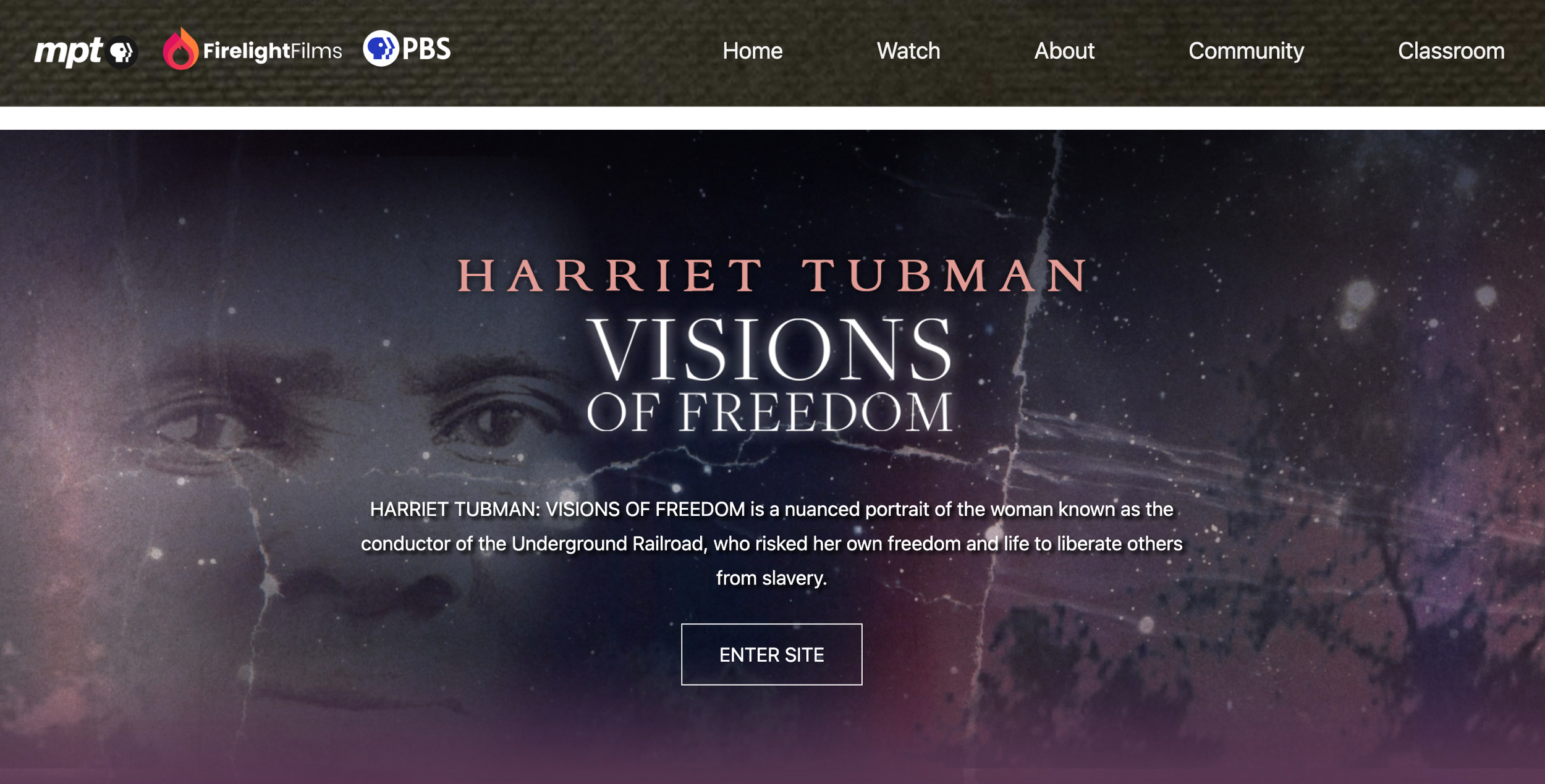Viewport: 1545px width, 784px height.
Task: Open the Watch navigation link
Action: [x=908, y=51]
